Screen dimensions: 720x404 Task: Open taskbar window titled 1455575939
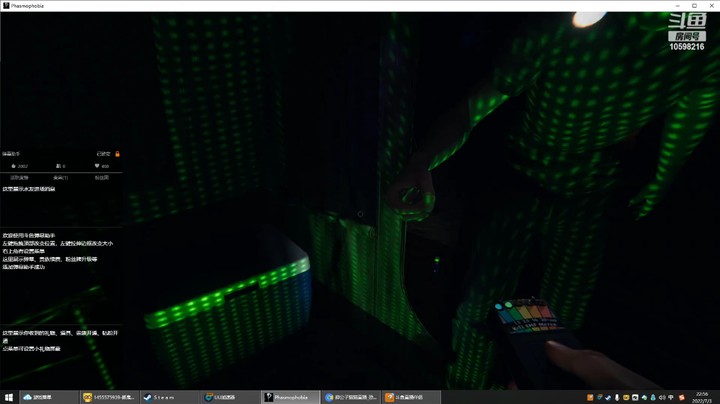tap(109, 397)
